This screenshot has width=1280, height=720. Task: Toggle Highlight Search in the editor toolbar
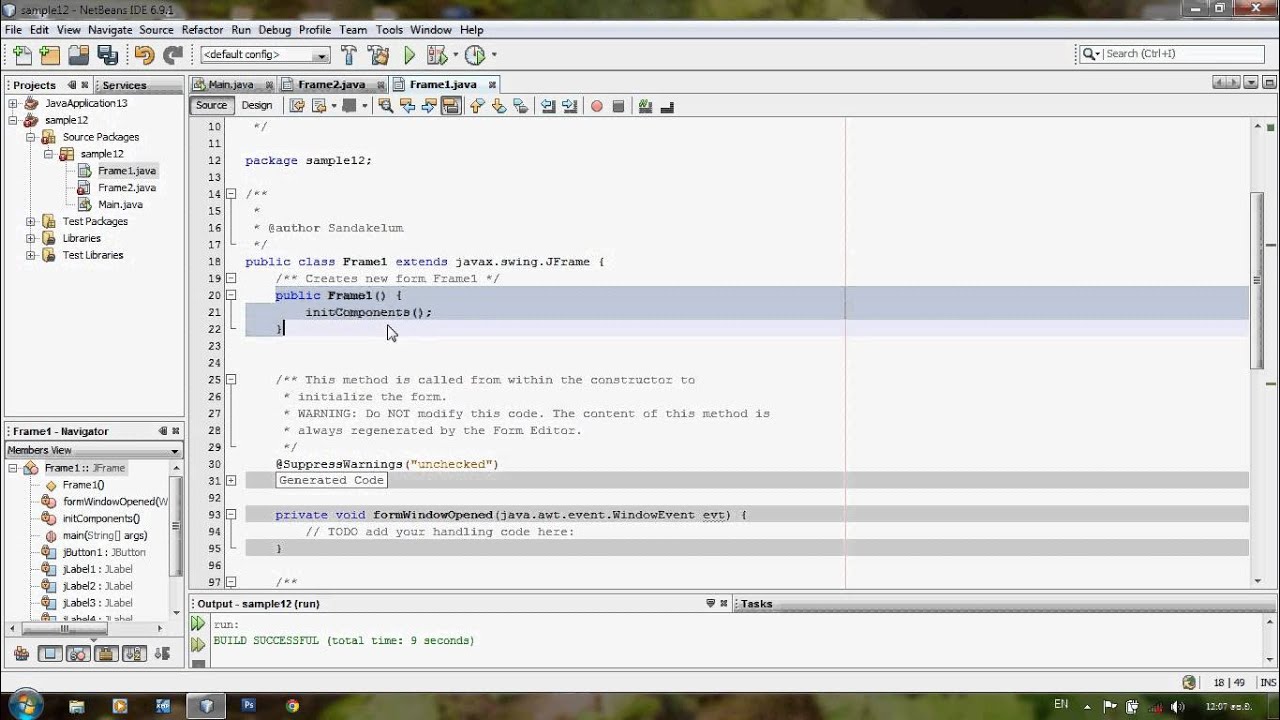coord(450,106)
